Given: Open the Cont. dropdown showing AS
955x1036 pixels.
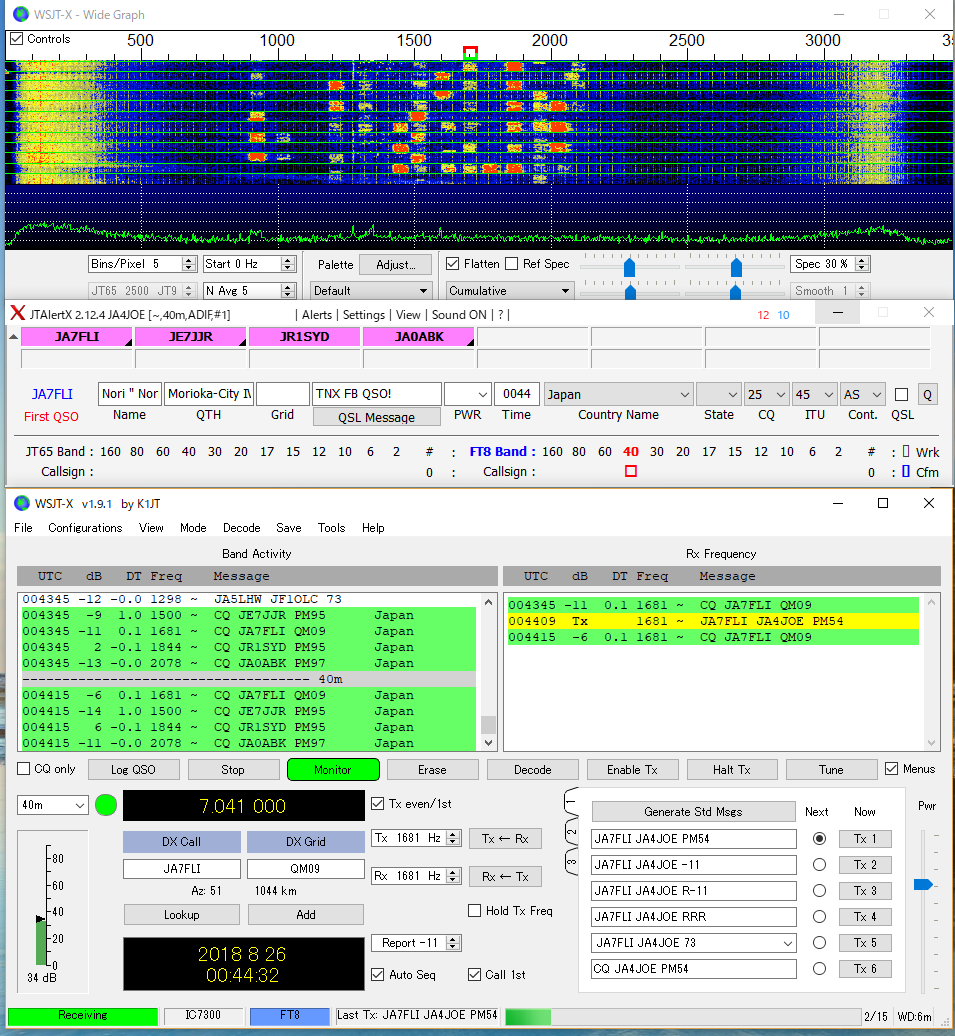Looking at the screenshot, I should click(863, 394).
